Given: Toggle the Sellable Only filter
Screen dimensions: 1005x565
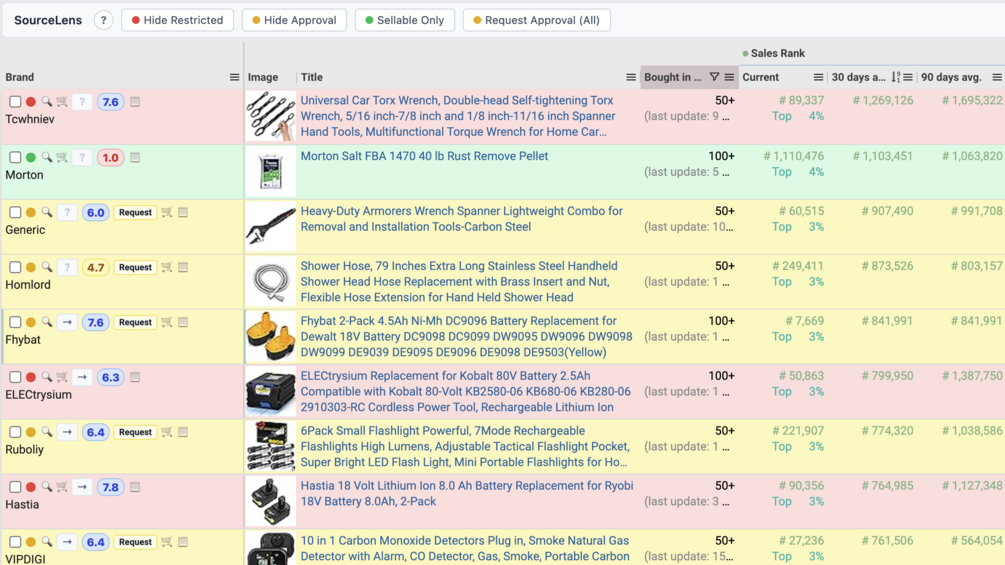Looking at the screenshot, I should [x=404, y=20].
